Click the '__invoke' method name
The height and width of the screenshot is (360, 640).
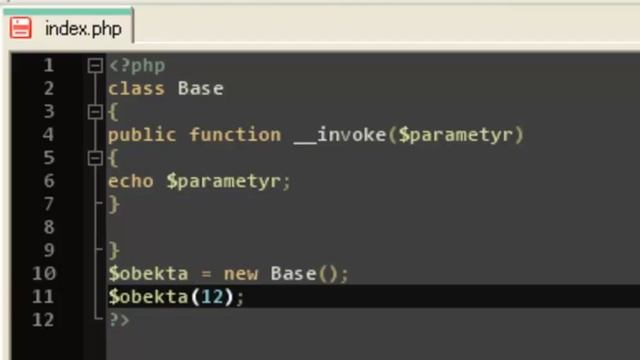click(340, 135)
